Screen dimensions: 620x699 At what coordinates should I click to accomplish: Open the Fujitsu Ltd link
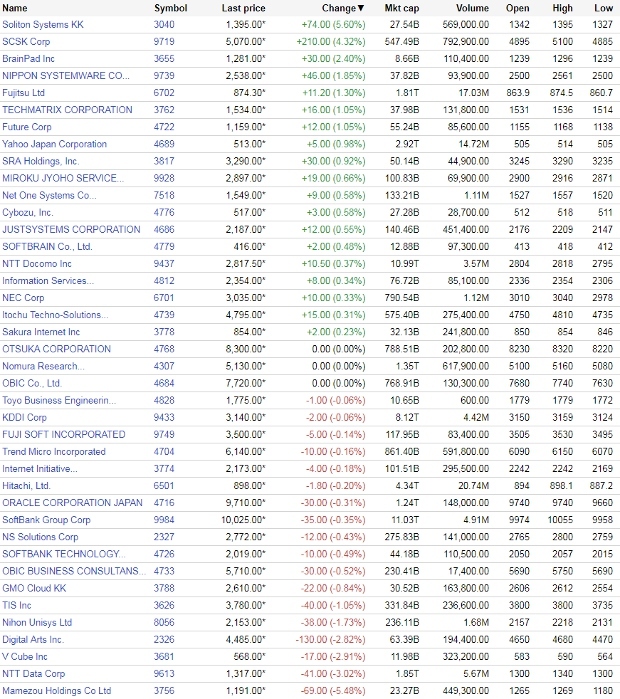24,93
